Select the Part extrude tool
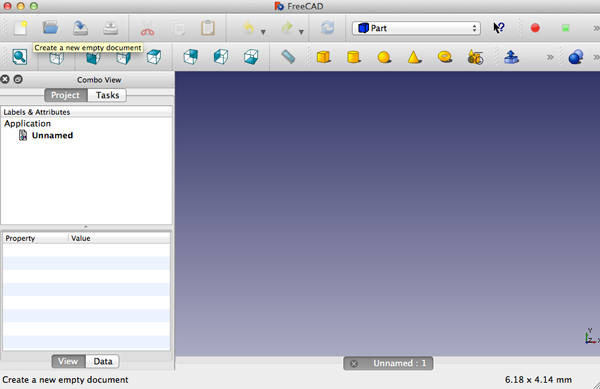 (512, 57)
